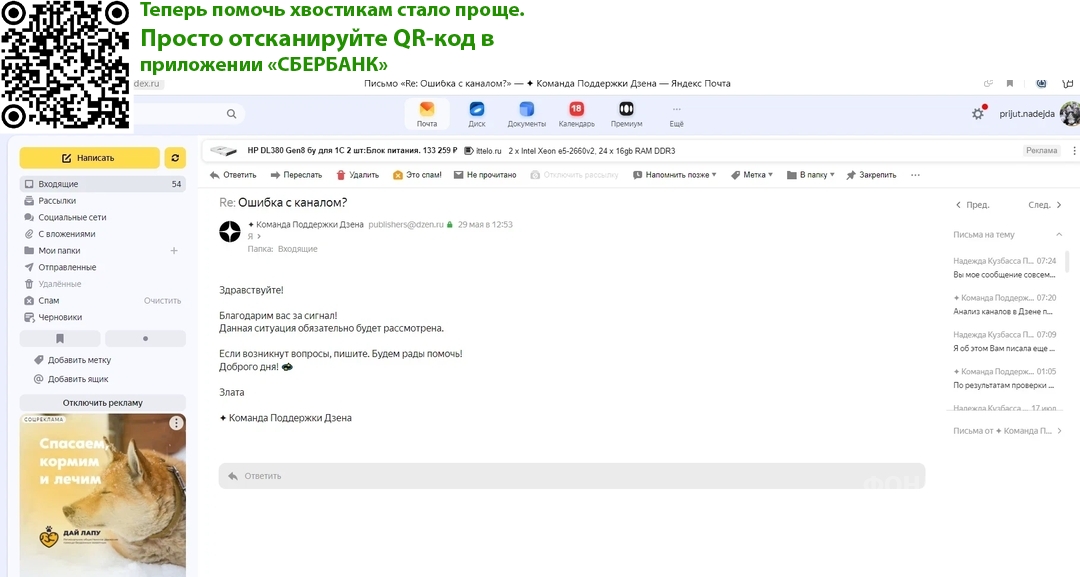Open the Премиум service icon
1080x577 pixels.
[x=626, y=114]
